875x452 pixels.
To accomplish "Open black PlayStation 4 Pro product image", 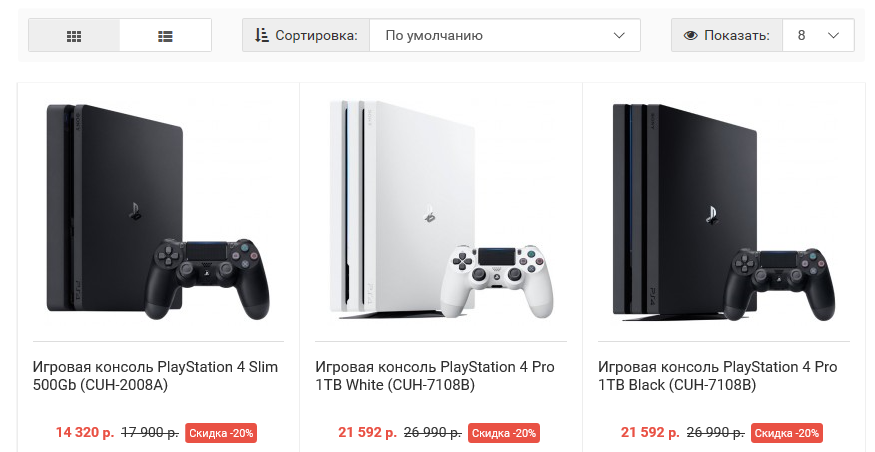I will 723,212.
